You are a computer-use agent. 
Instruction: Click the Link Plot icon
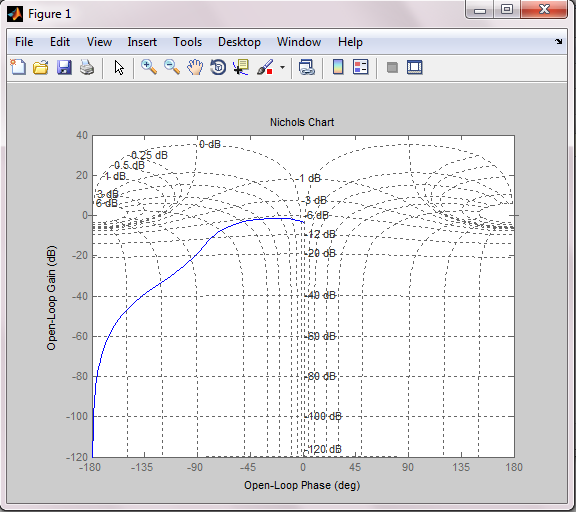306,68
